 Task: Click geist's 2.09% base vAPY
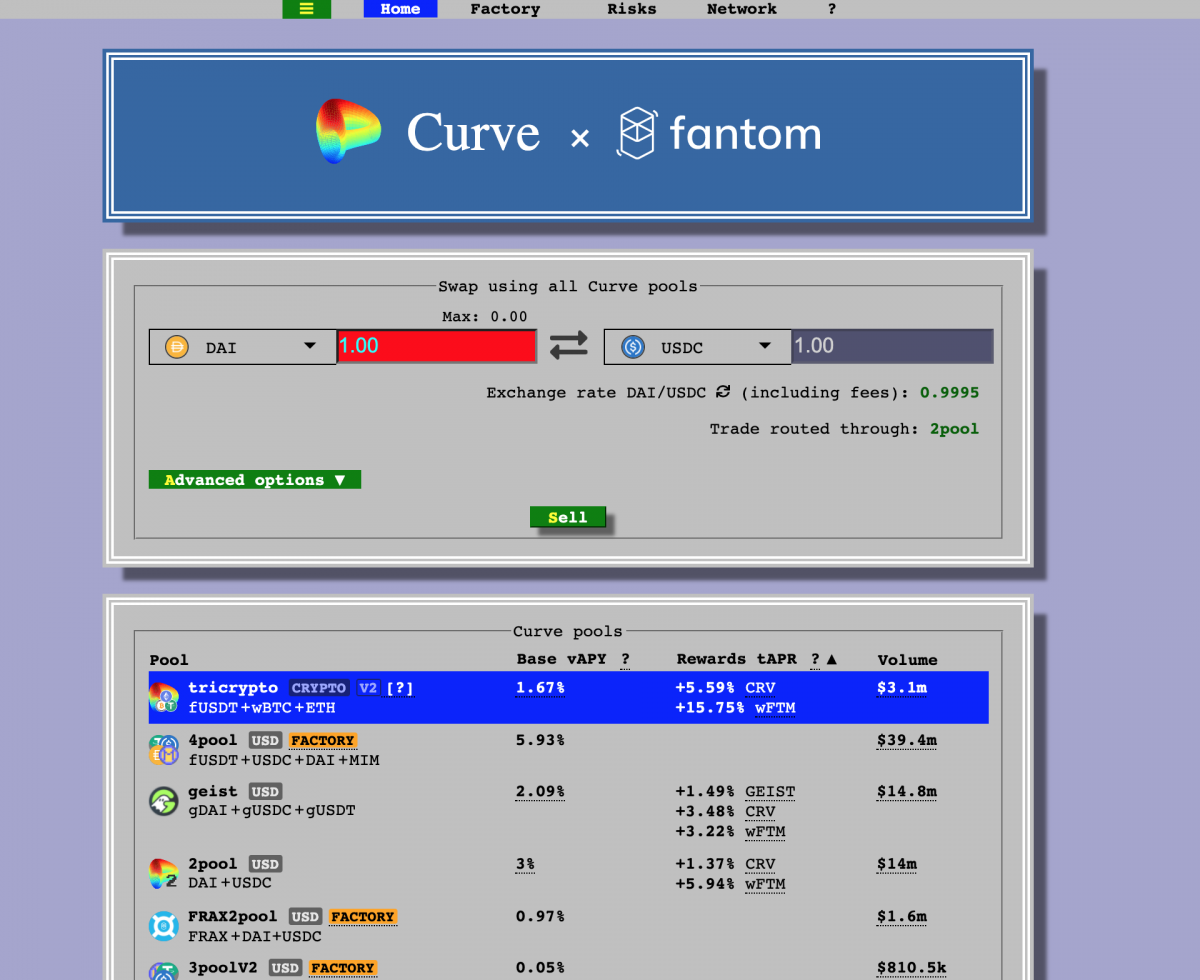click(x=540, y=792)
